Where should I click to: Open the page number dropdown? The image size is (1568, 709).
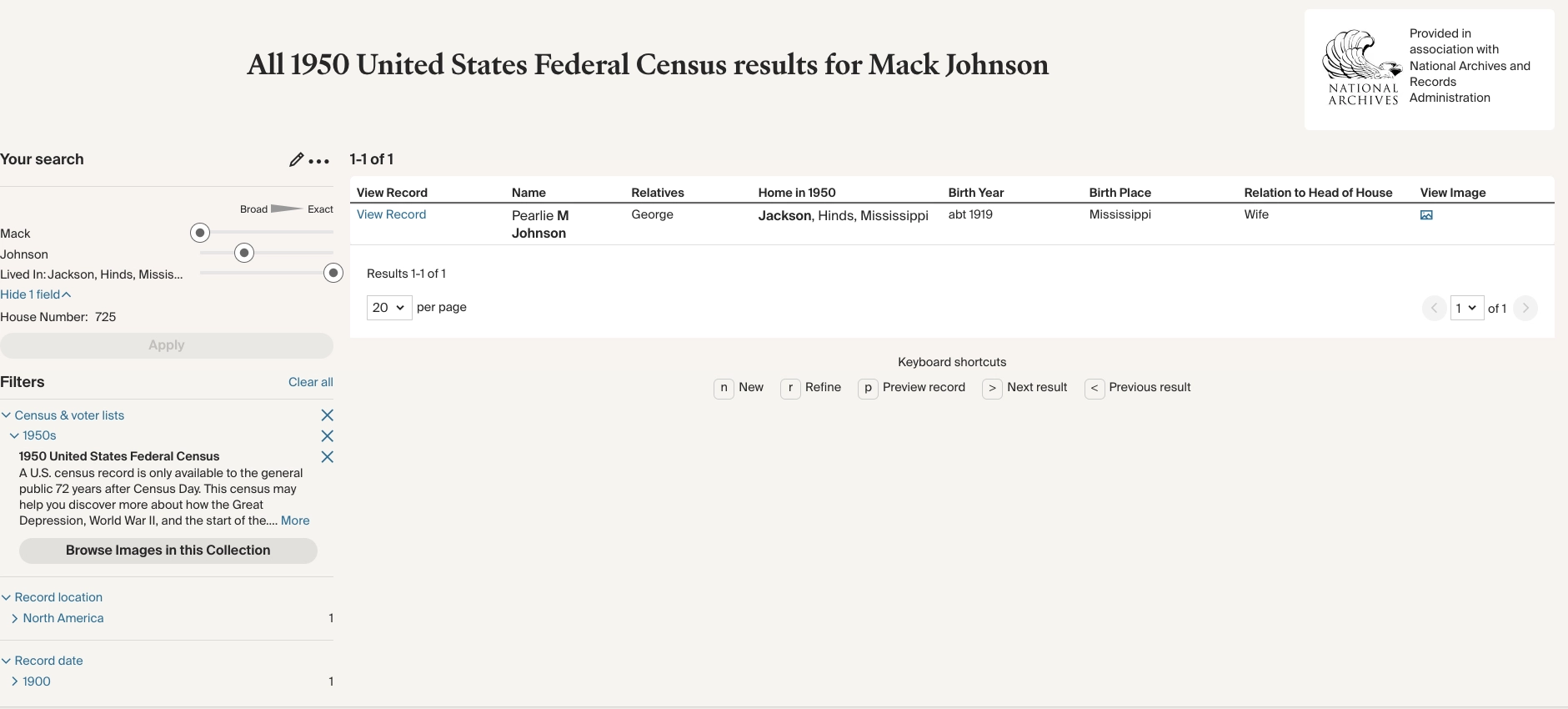pyautogui.click(x=1467, y=308)
